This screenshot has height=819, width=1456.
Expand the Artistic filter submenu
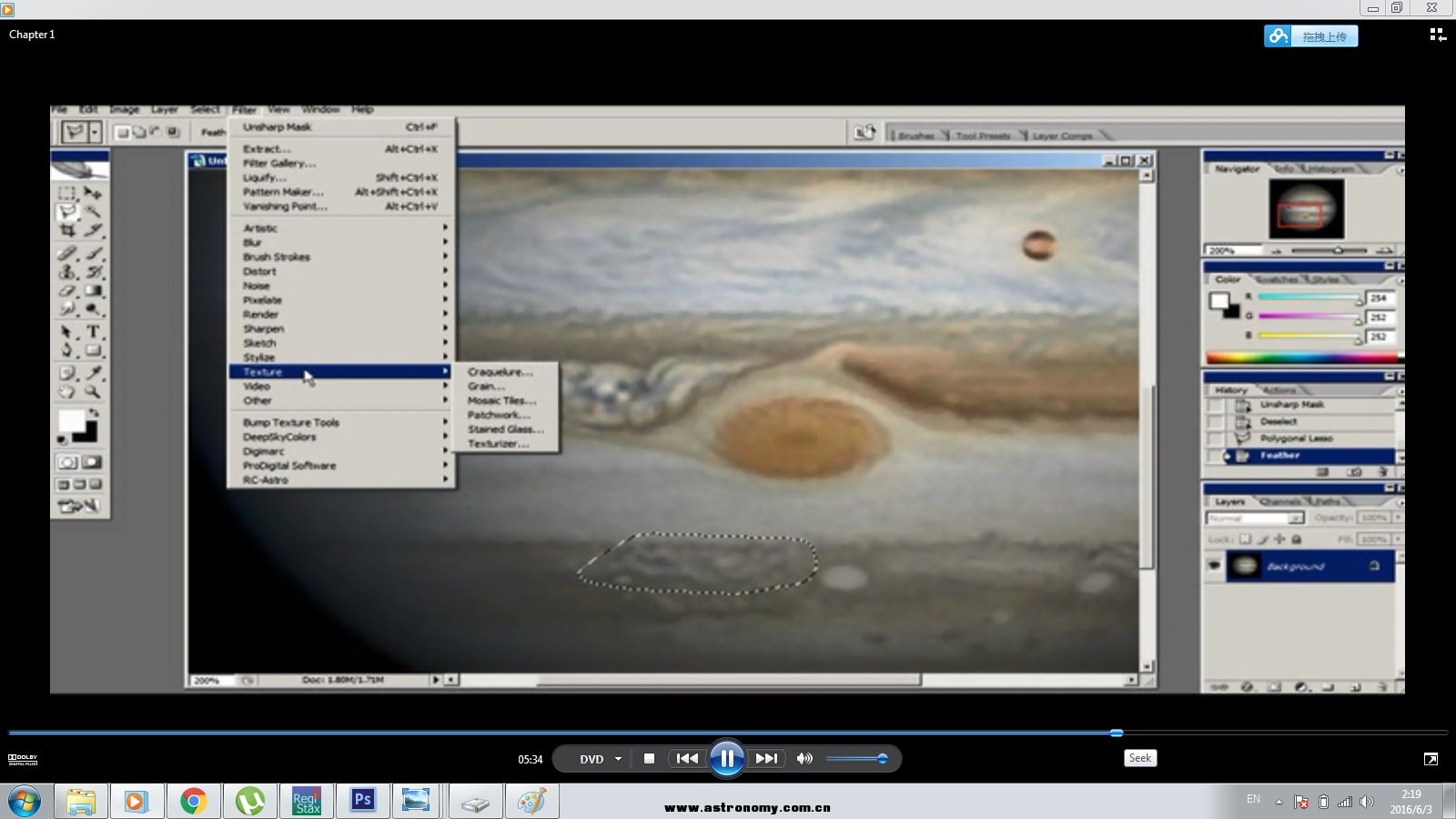pos(341,228)
